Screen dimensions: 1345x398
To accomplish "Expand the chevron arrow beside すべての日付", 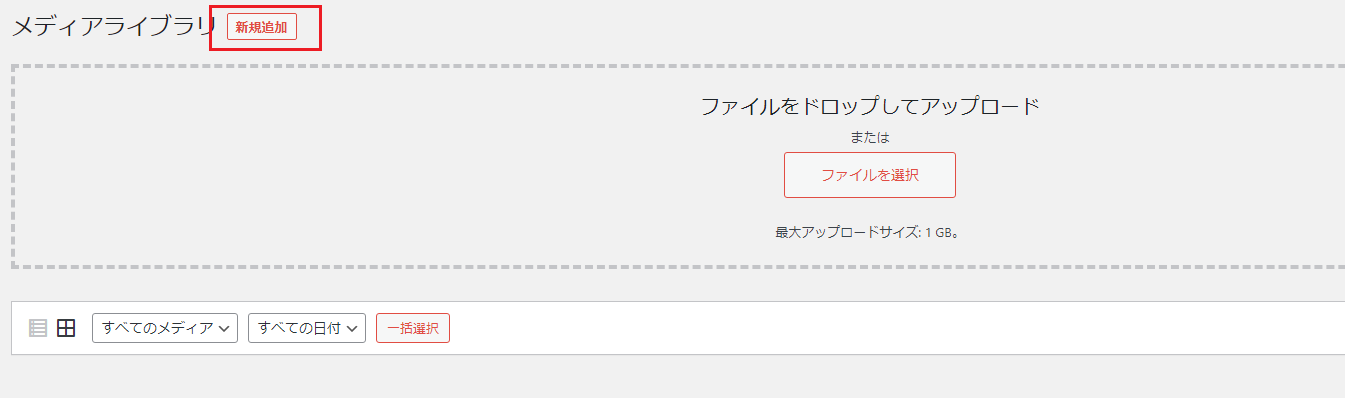I will point(353,328).
